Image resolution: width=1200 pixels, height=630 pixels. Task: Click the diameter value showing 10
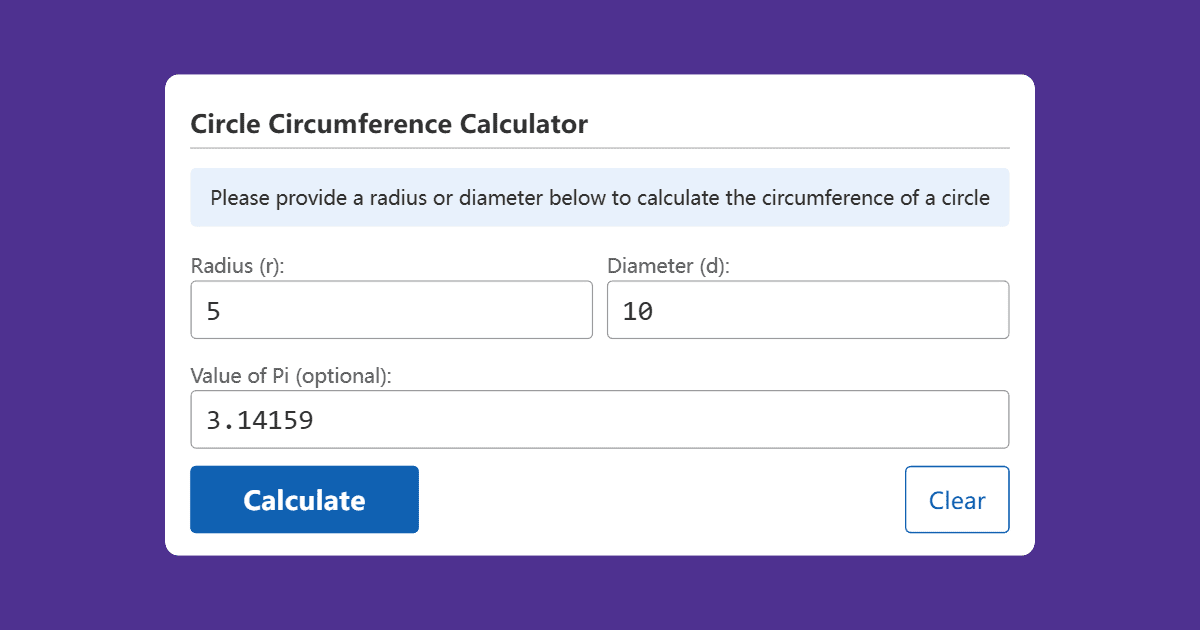coord(637,311)
